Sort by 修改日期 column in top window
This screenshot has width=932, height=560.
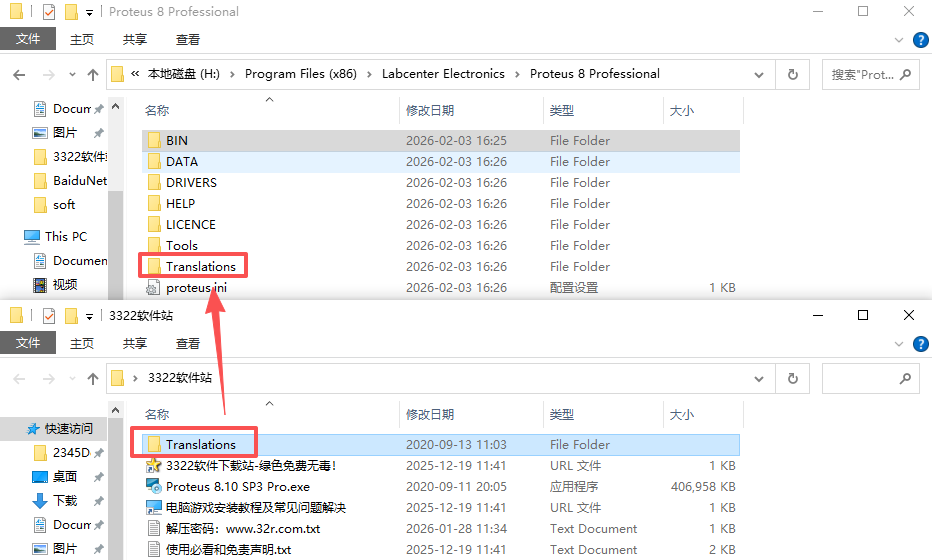point(430,111)
